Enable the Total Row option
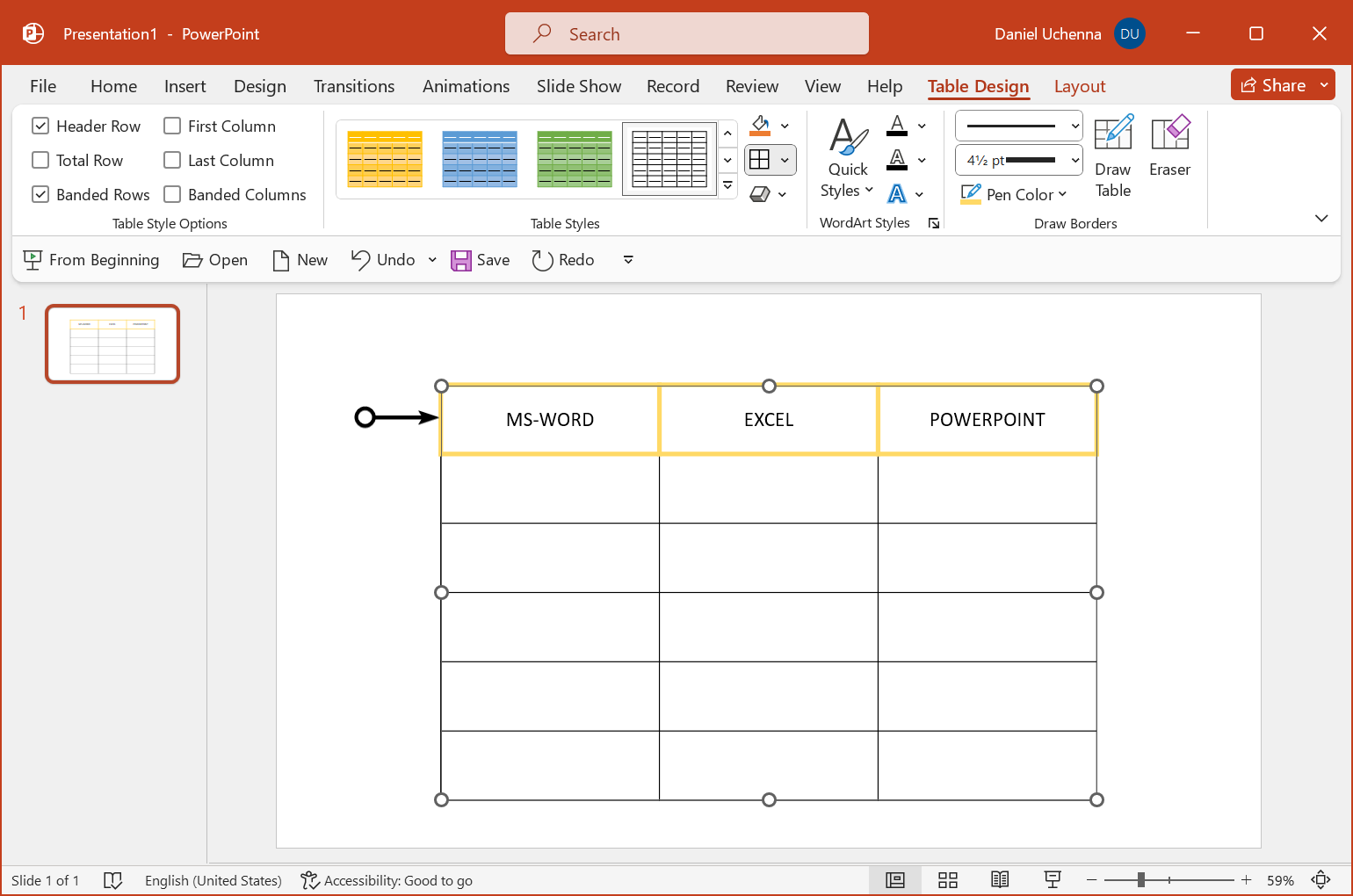The width and height of the screenshot is (1353, 896). click(40, 160)
